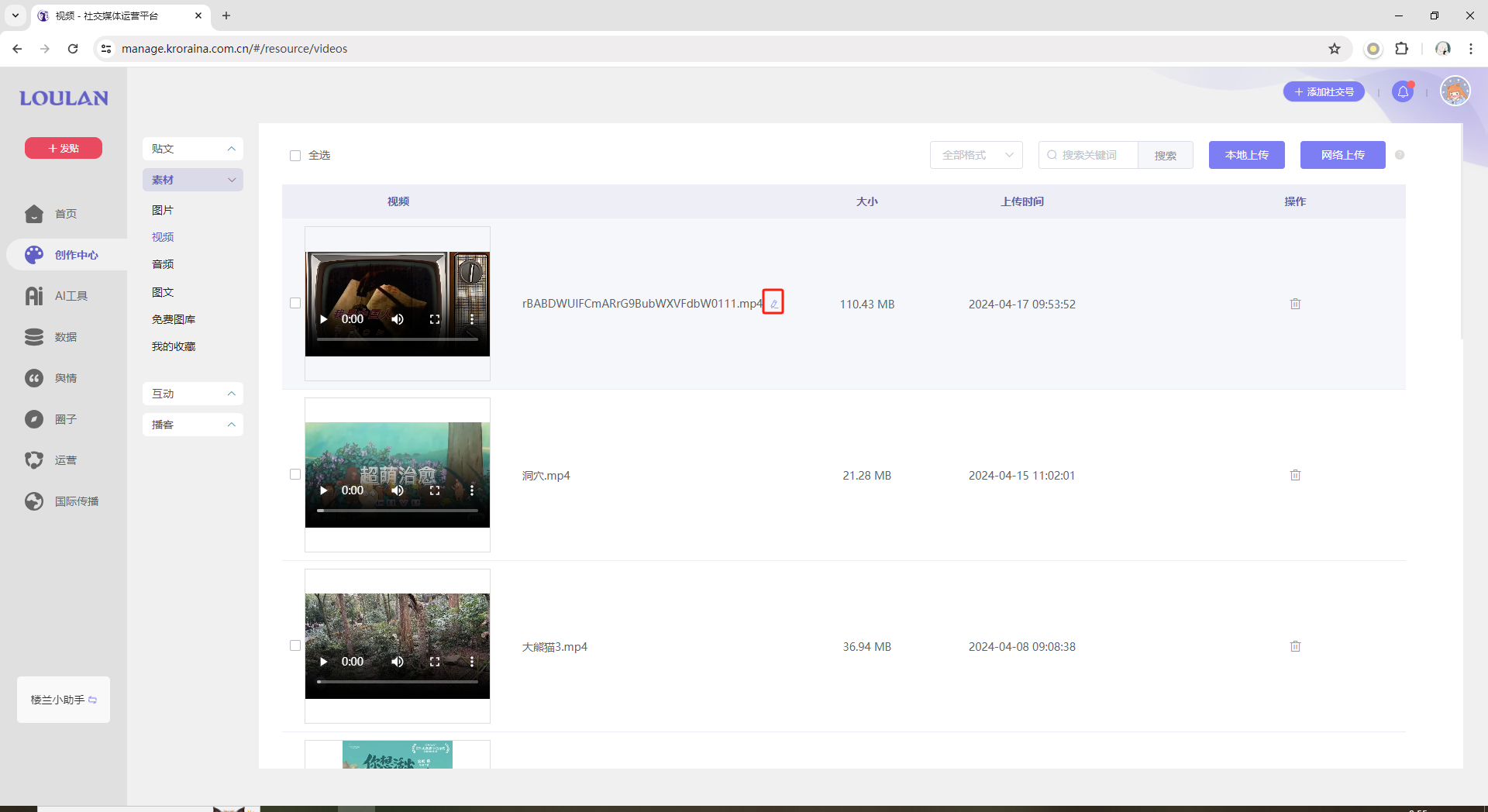Click the red 发贴 post button

pyautogui.click(x=64, y=148)
